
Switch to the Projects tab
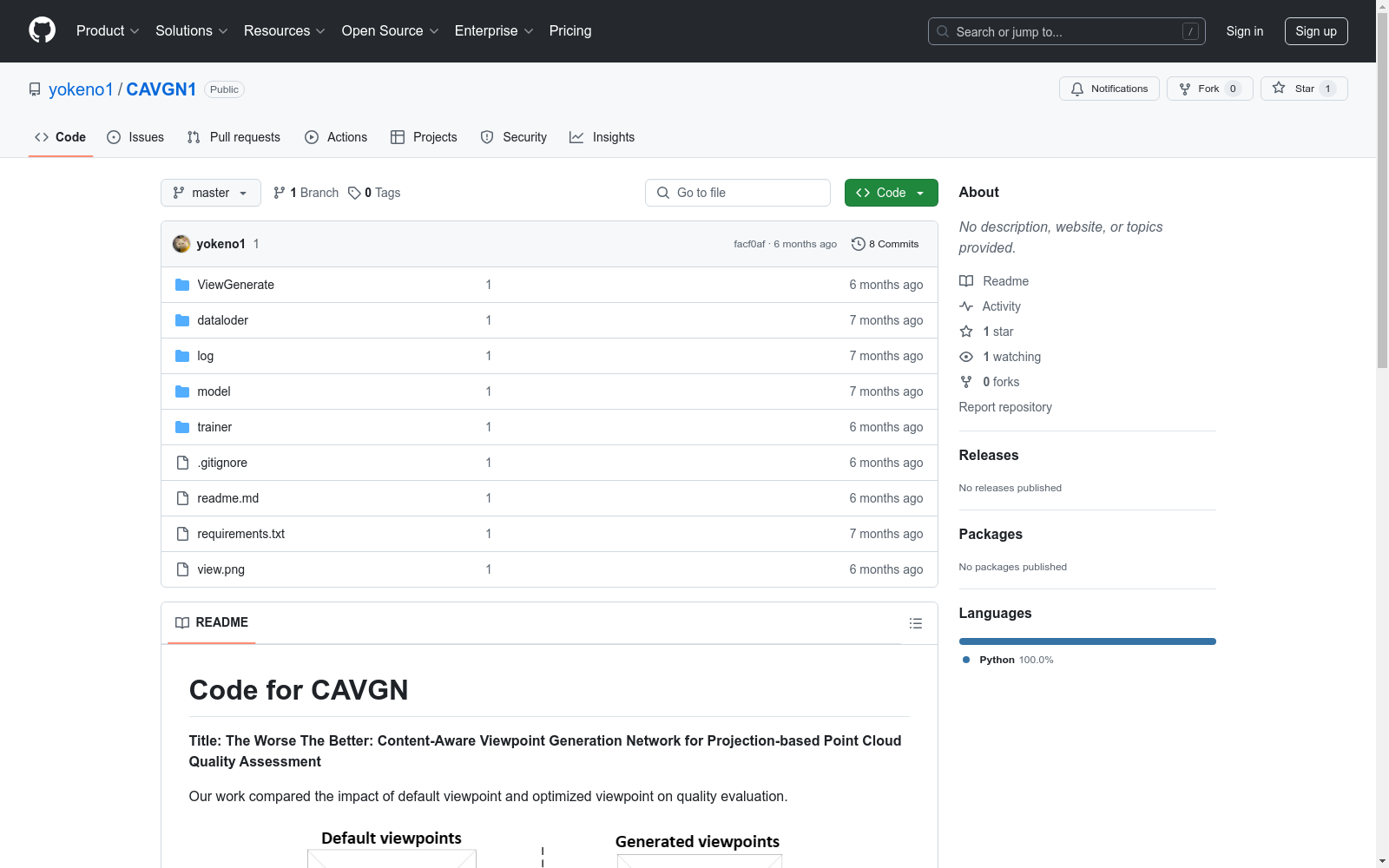click(x=424, y=137)
